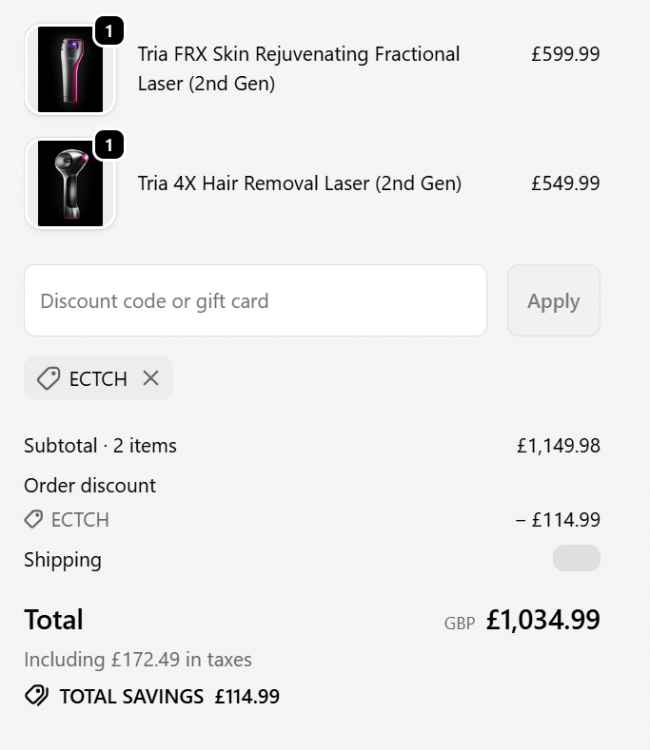Screen dimensions: 650x750
Task: Click the GBP currency label
Action: tap(459, 623)
